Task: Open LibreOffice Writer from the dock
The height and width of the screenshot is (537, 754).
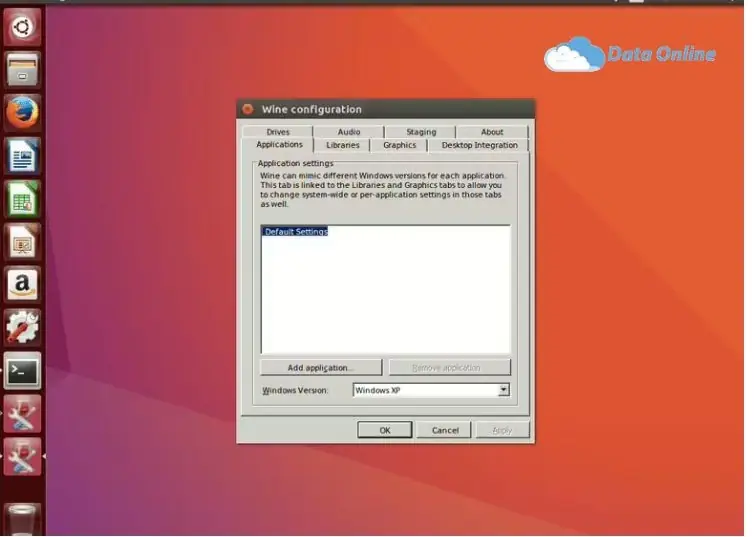Action: [x=22, y=156]
